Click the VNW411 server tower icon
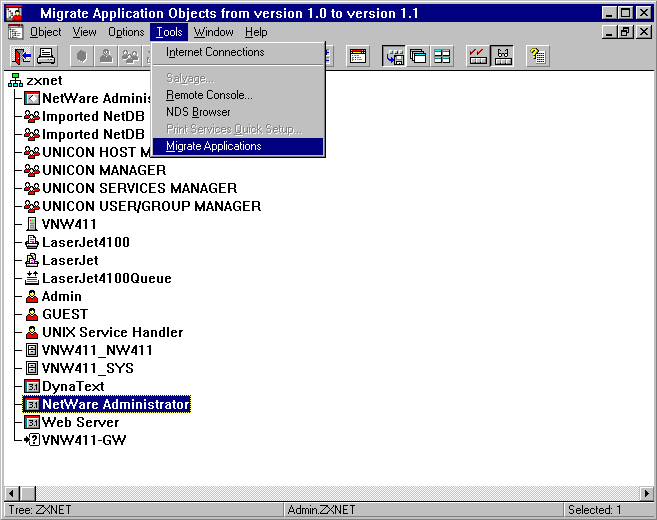 [31, 224]
